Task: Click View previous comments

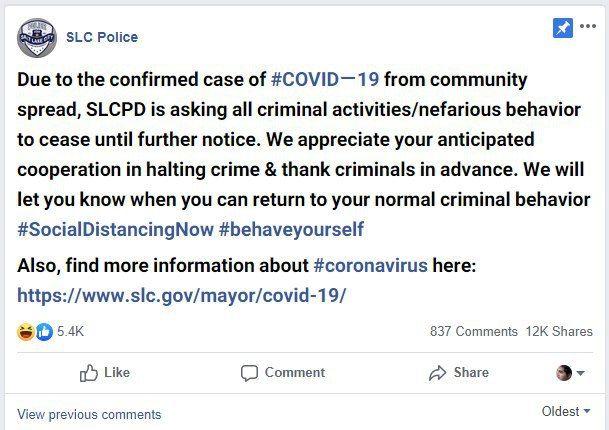Action: point(89,414)
